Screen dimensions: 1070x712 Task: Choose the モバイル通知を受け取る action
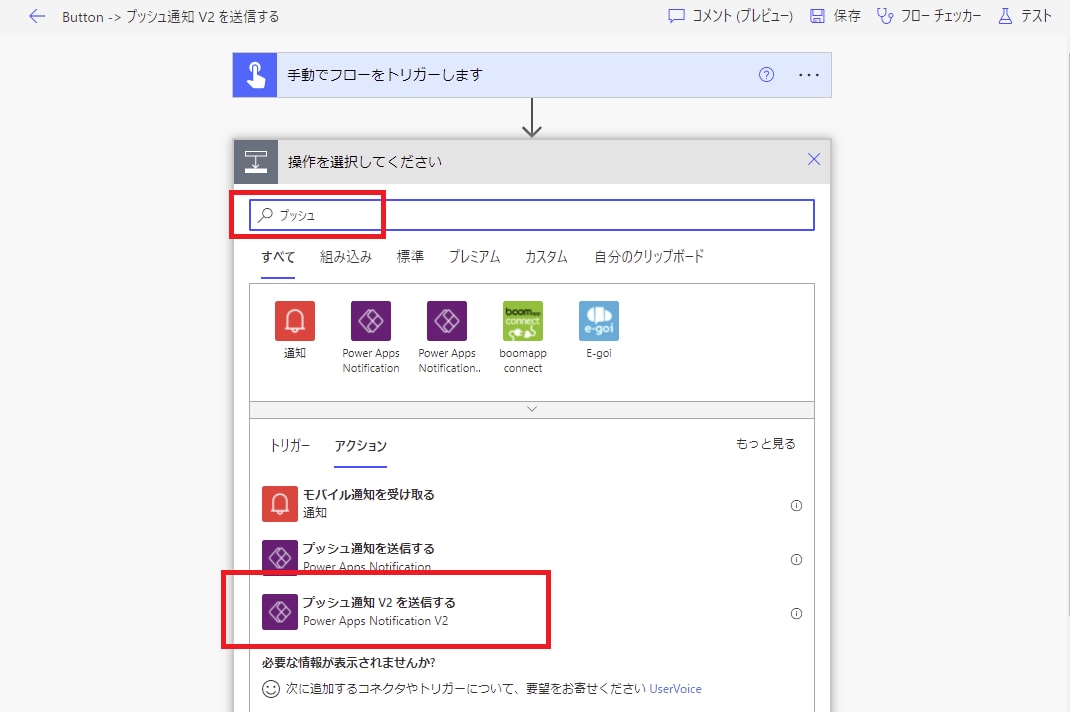point(532,504)
